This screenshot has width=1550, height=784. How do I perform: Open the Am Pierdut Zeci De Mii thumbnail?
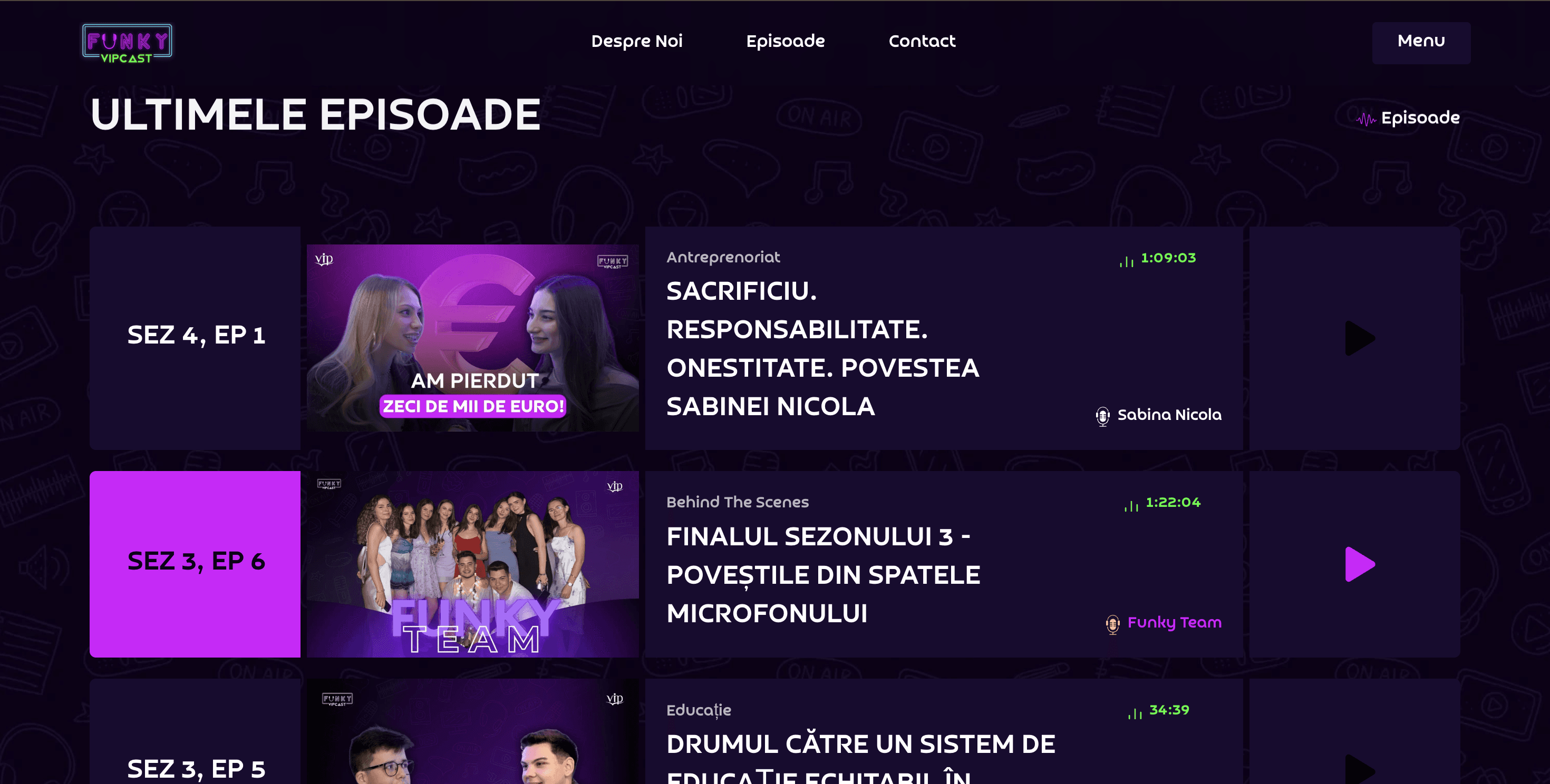[472, 337]
